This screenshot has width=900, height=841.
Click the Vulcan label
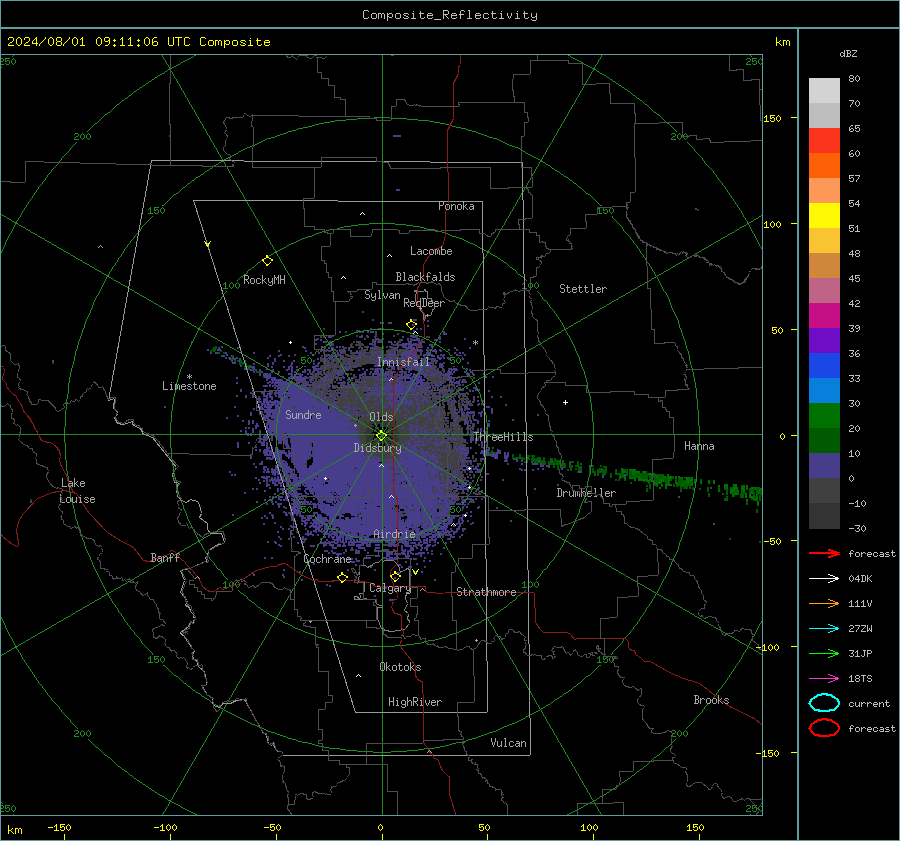point(508,743)
